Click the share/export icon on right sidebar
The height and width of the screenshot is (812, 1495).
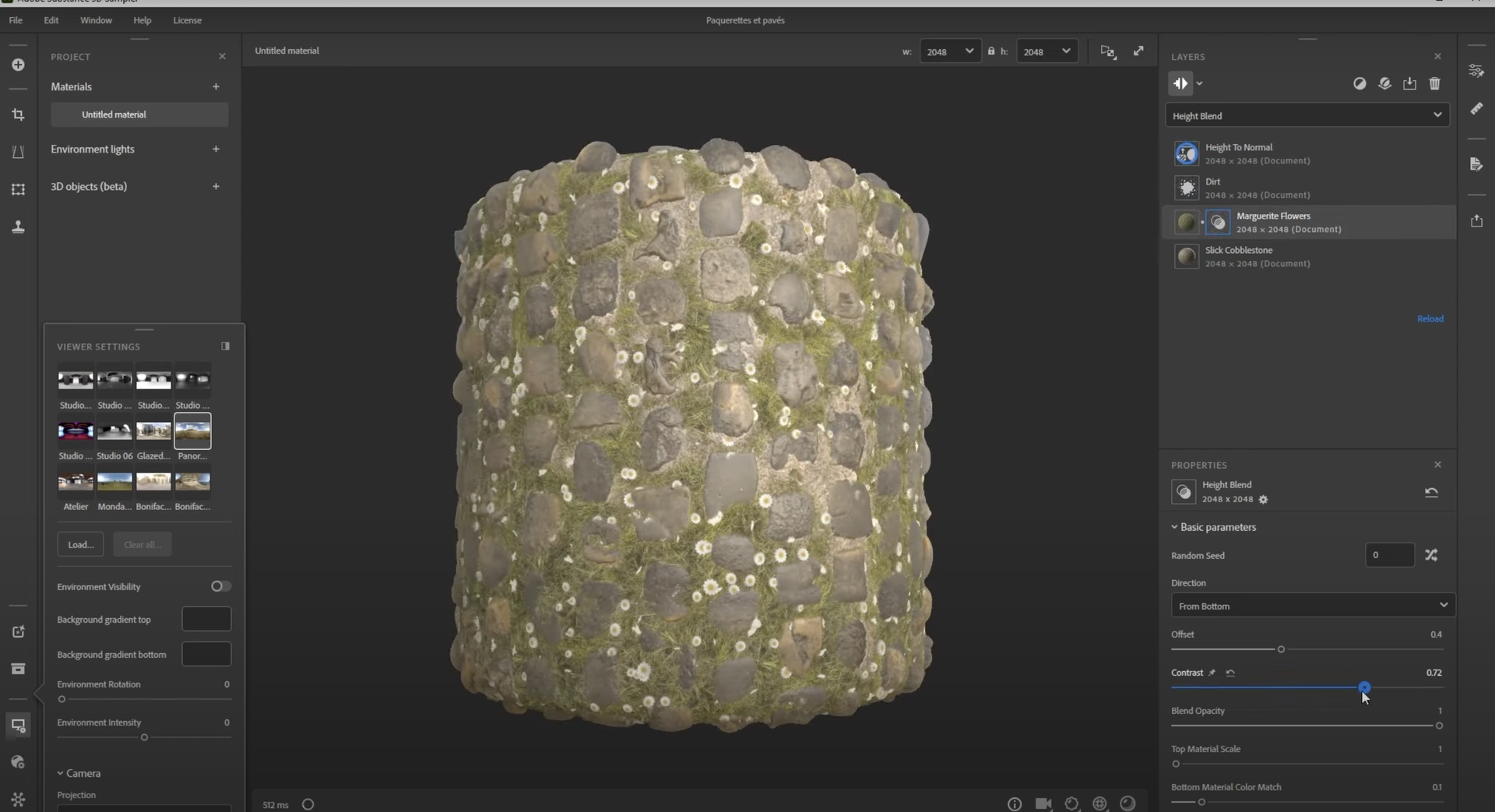click(1477, 220)
